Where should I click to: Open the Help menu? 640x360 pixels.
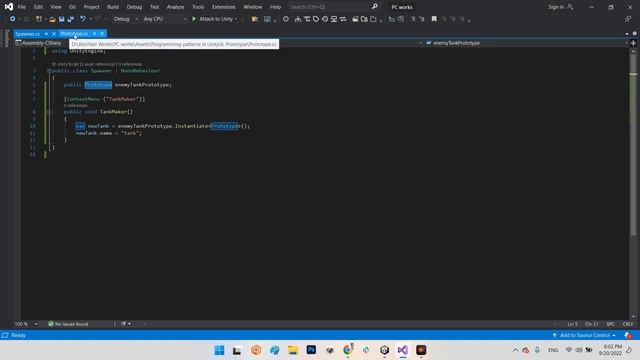(x=276, y=7)
